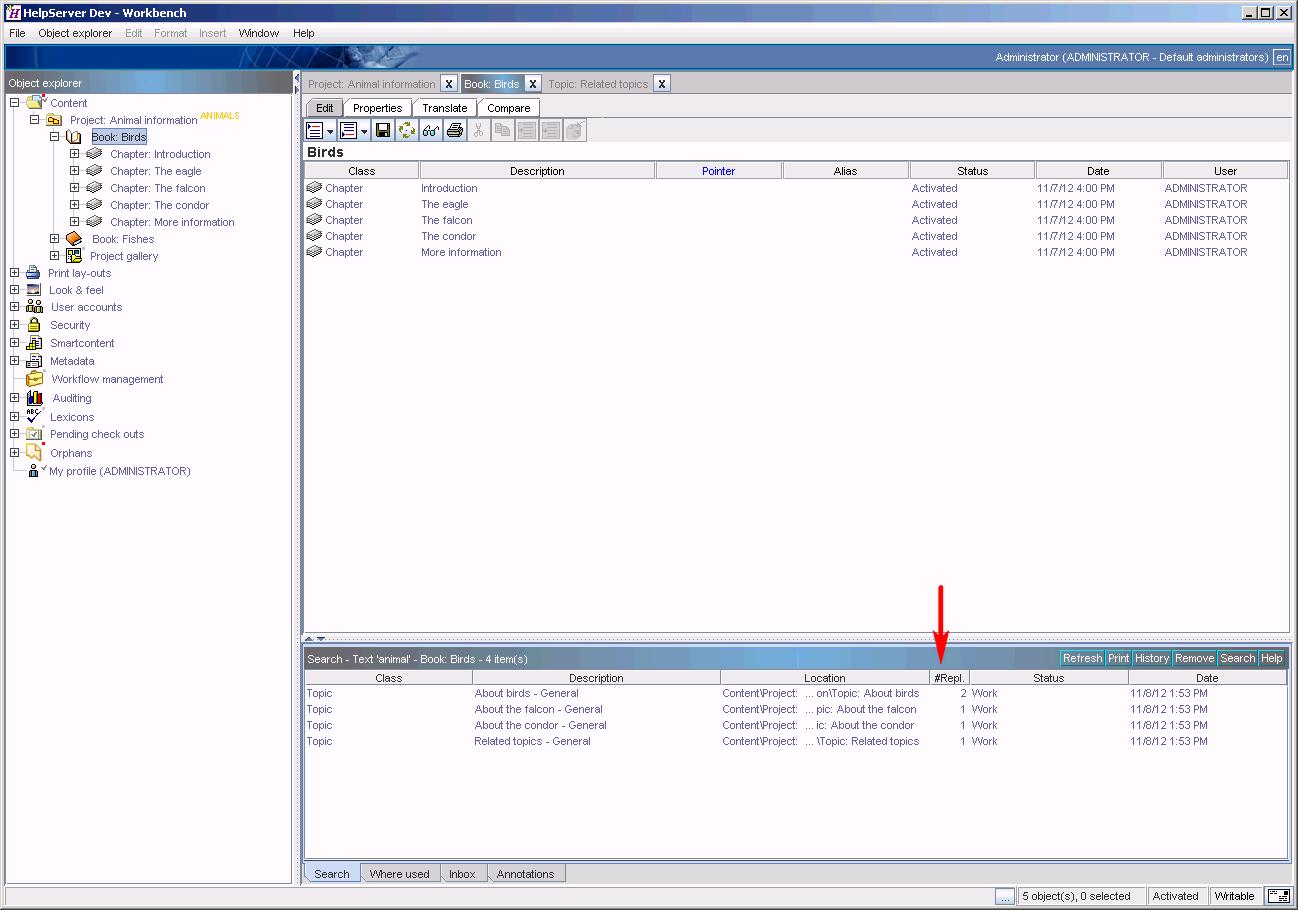Screen dimensions: 1298x910
Task: Click the 'en' language button
Action: point(1282,57)
